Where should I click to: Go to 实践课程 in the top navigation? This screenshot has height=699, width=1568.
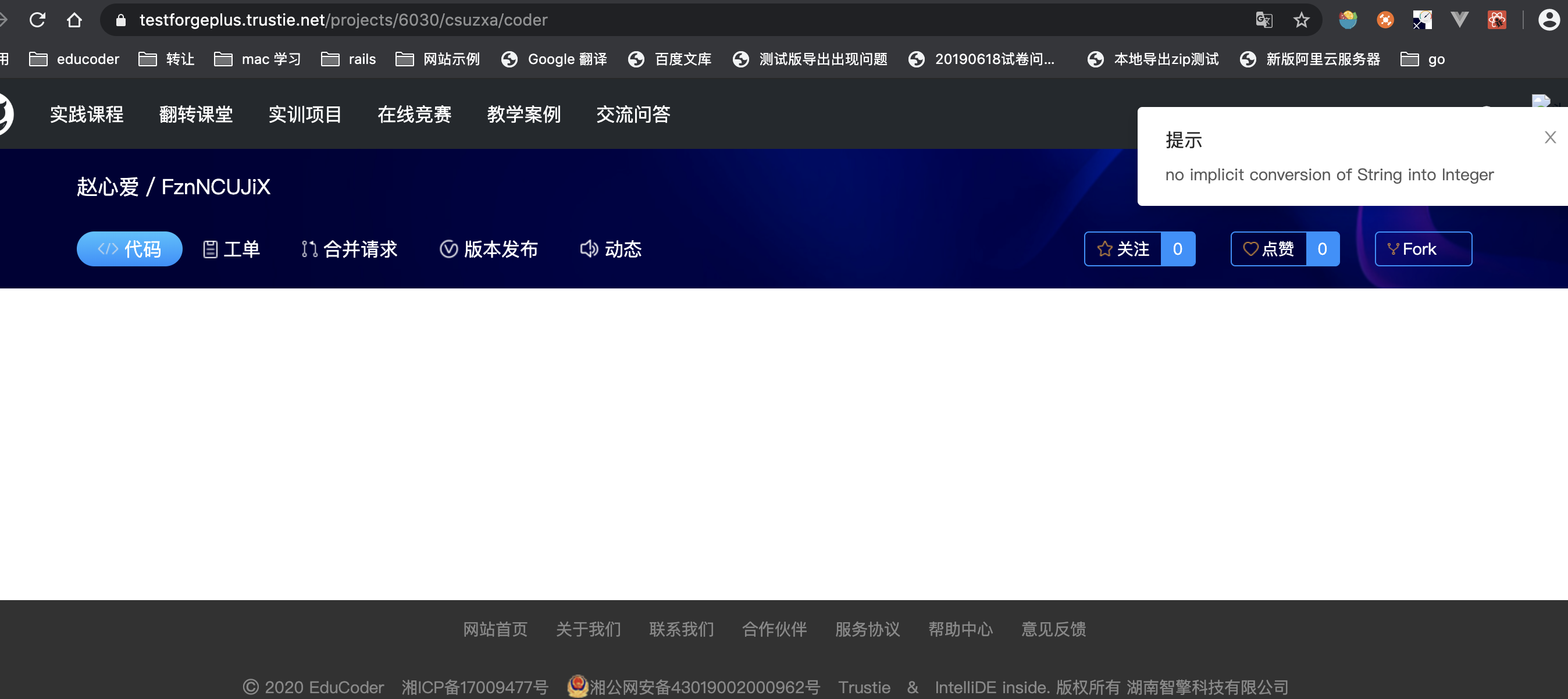87,114
